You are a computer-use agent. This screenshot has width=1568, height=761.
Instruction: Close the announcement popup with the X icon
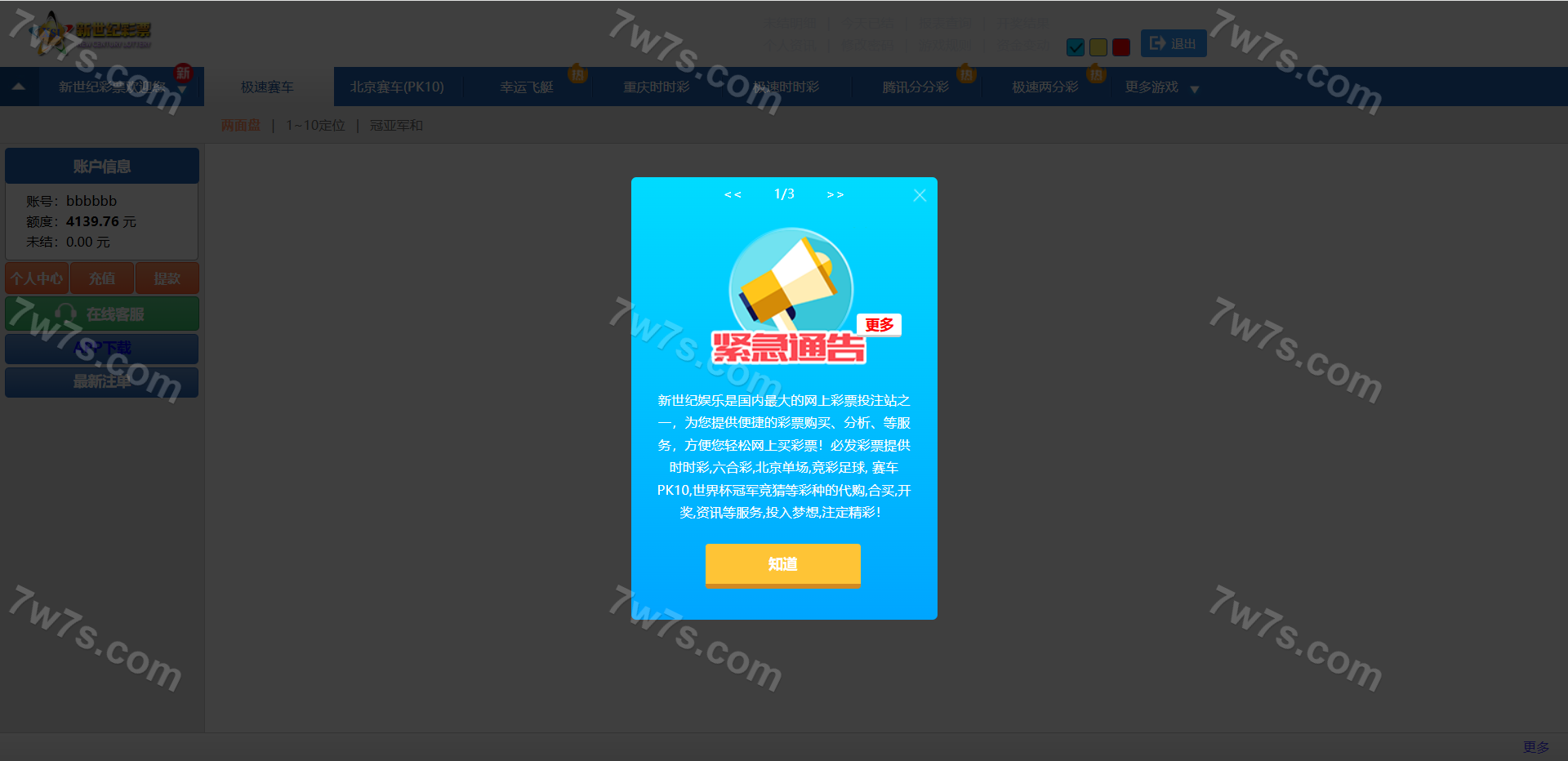920,195
